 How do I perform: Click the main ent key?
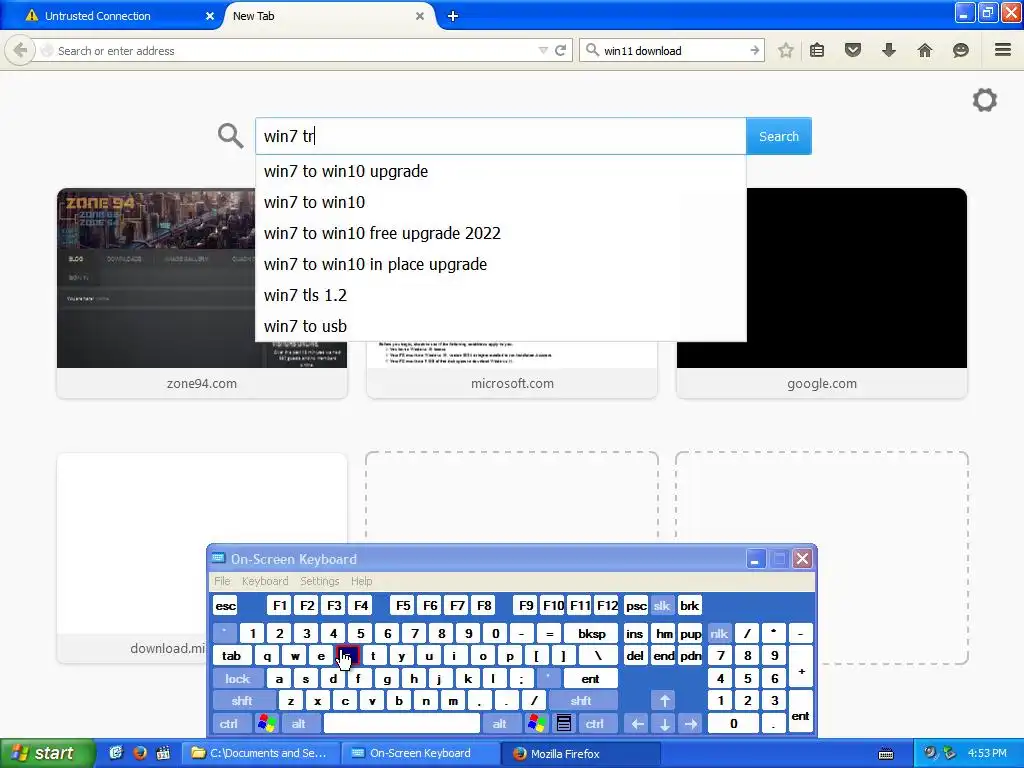coord(590,679)
